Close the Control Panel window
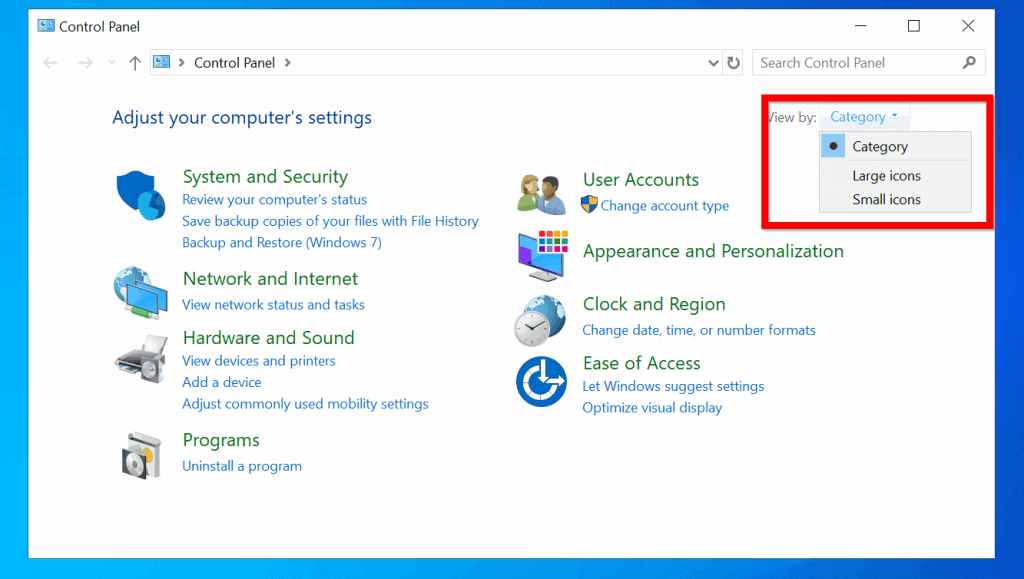The width and height of the screenshot is (1024, 579). (x=968, y=26)
